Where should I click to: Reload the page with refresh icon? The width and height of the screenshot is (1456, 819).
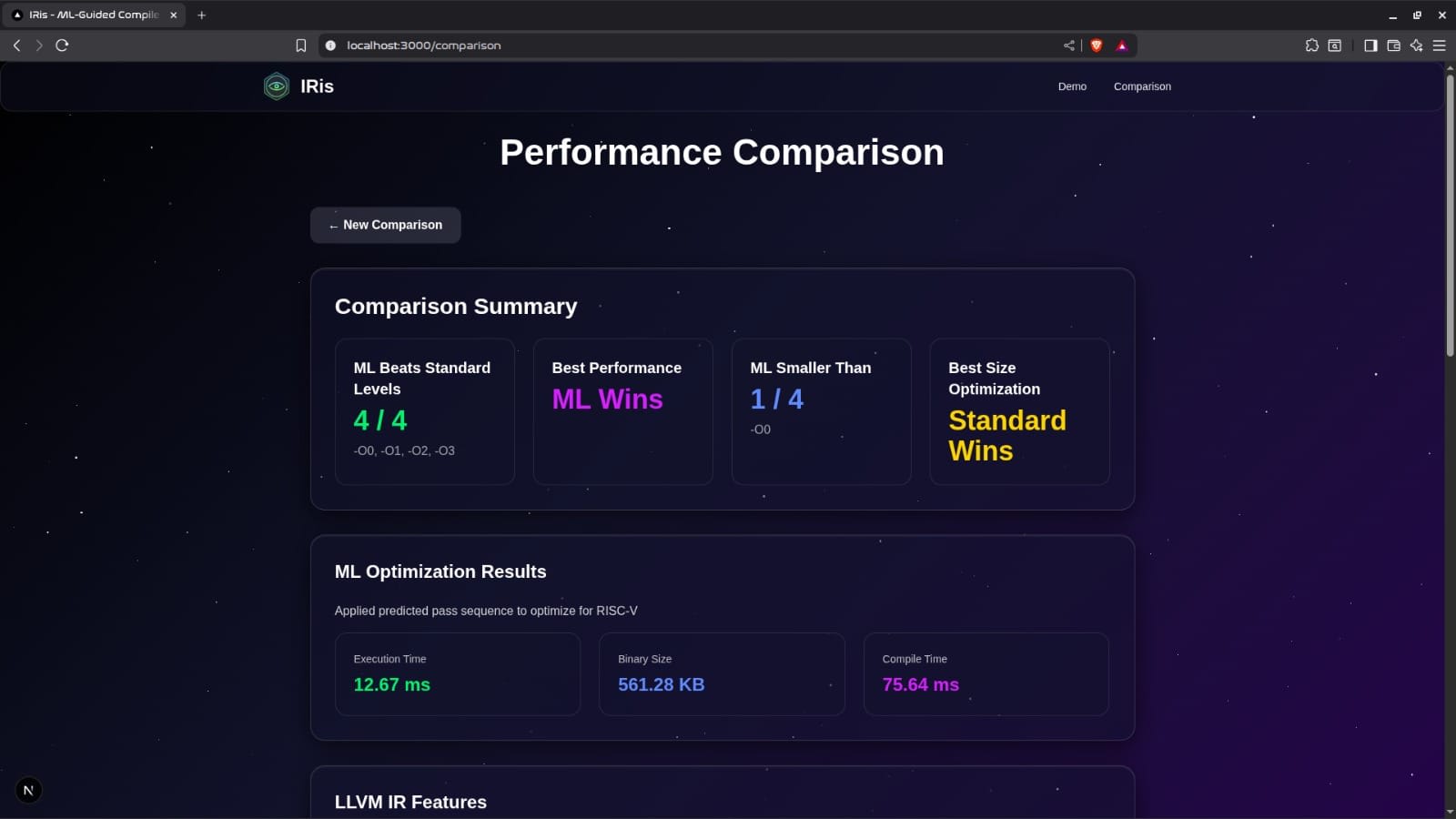pos(62,45)
